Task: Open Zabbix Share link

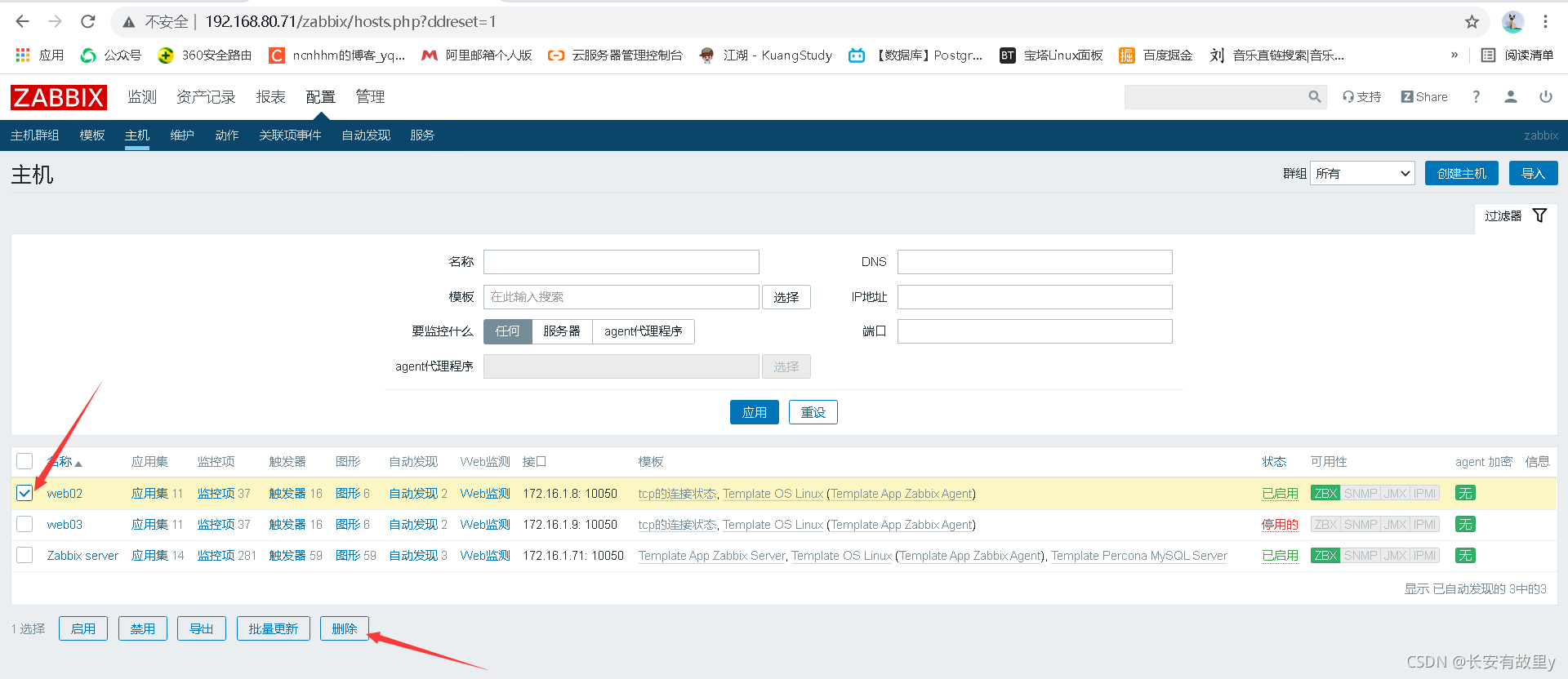Action: (1424, 97)
